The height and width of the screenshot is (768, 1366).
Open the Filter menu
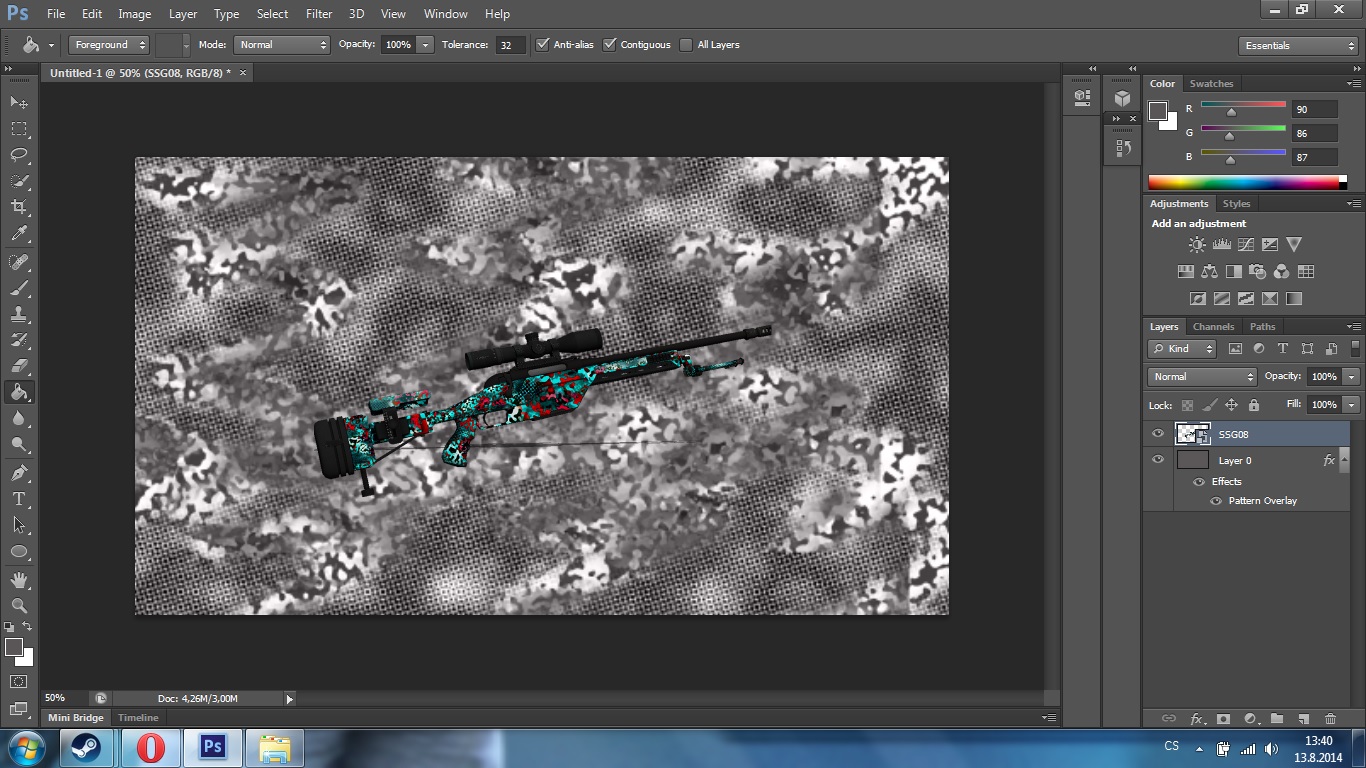click(x=319, y=14)
